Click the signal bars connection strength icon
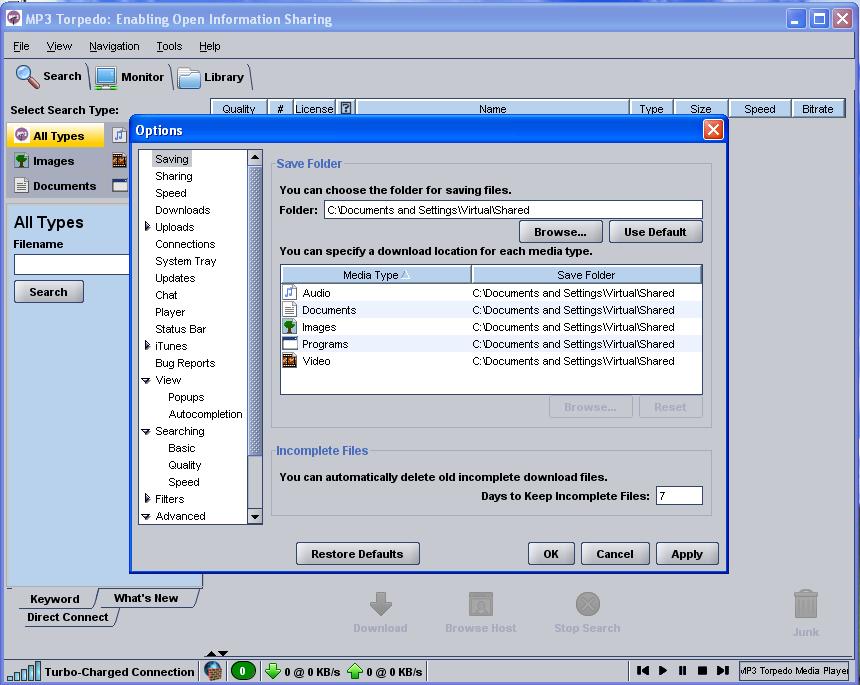This screenshot has height=685, width=860. pos(24,671)
